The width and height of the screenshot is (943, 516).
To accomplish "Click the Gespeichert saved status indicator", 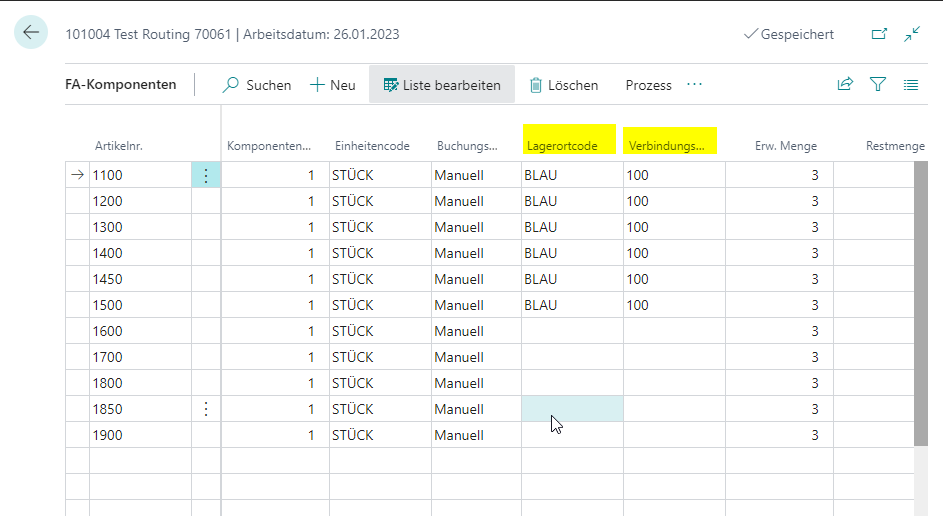I will (x=788, y=34).
